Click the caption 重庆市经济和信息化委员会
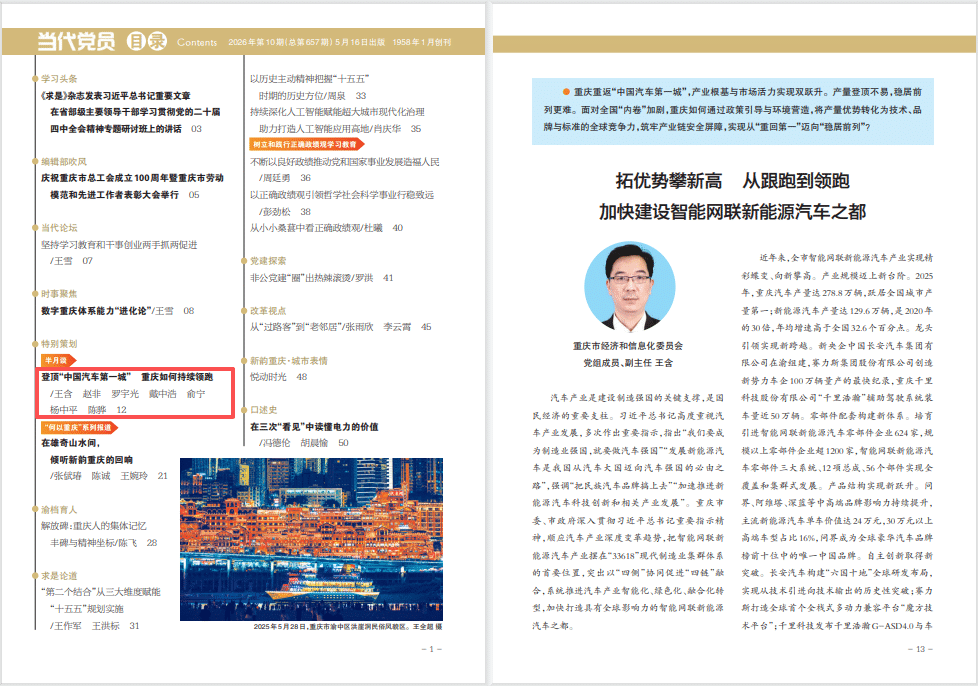The image size is (978, 686). coord(628,345)
